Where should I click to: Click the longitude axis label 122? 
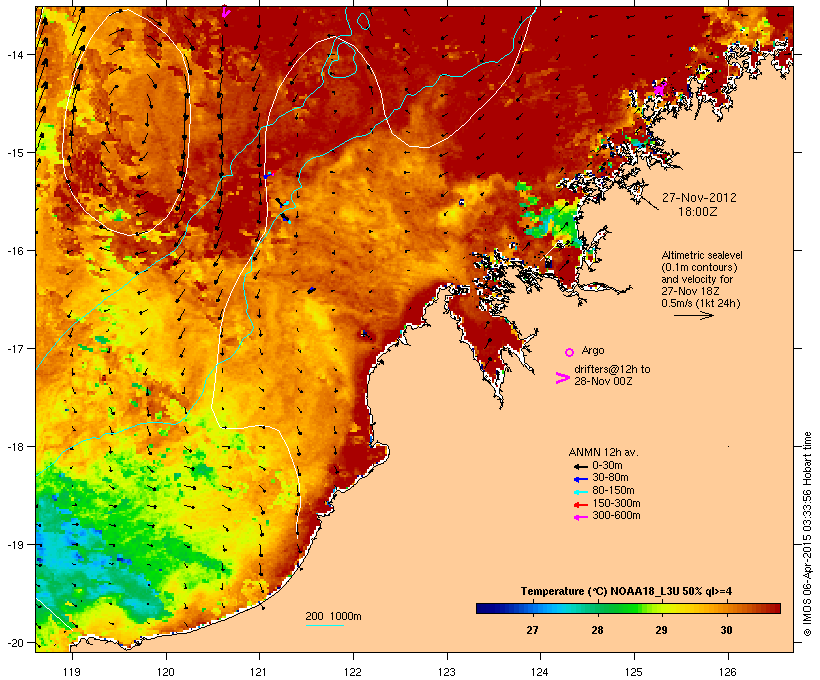coord(353,672)
